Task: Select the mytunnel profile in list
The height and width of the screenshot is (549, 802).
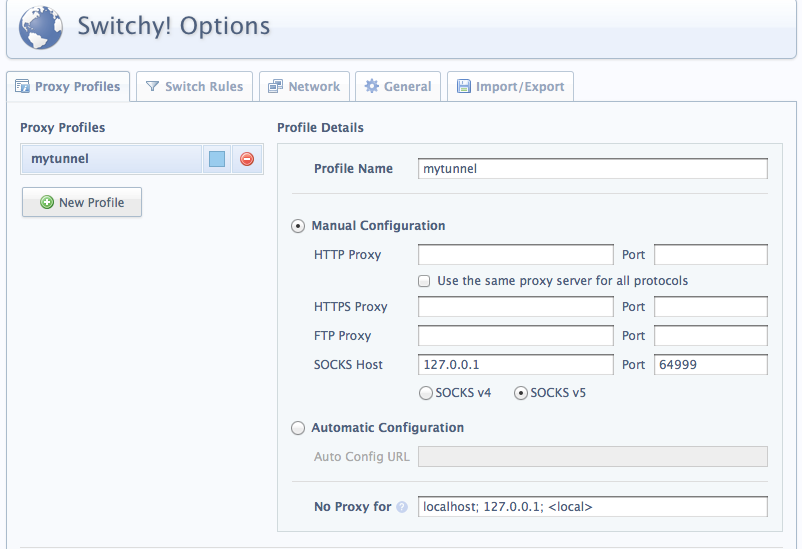Action: [112, 159]
